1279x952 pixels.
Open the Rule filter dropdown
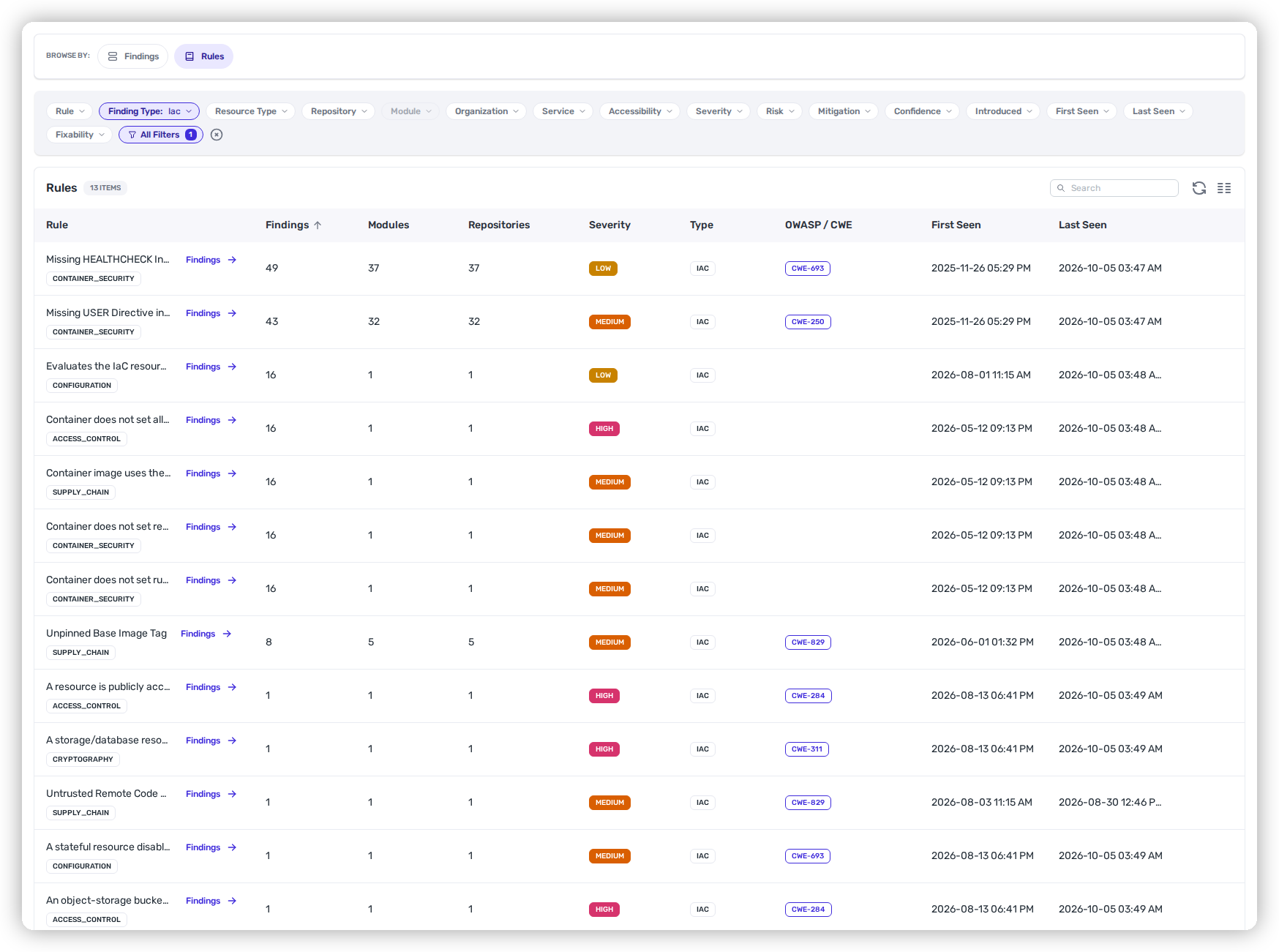click(70, 111)
